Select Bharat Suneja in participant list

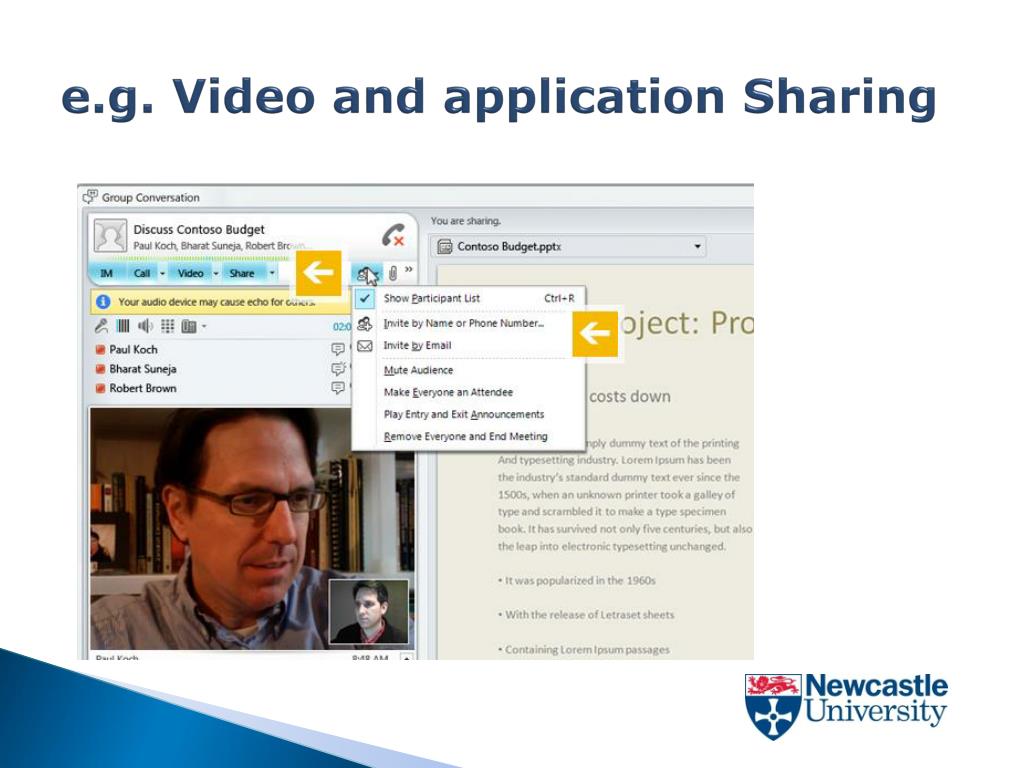coord(143,370)
